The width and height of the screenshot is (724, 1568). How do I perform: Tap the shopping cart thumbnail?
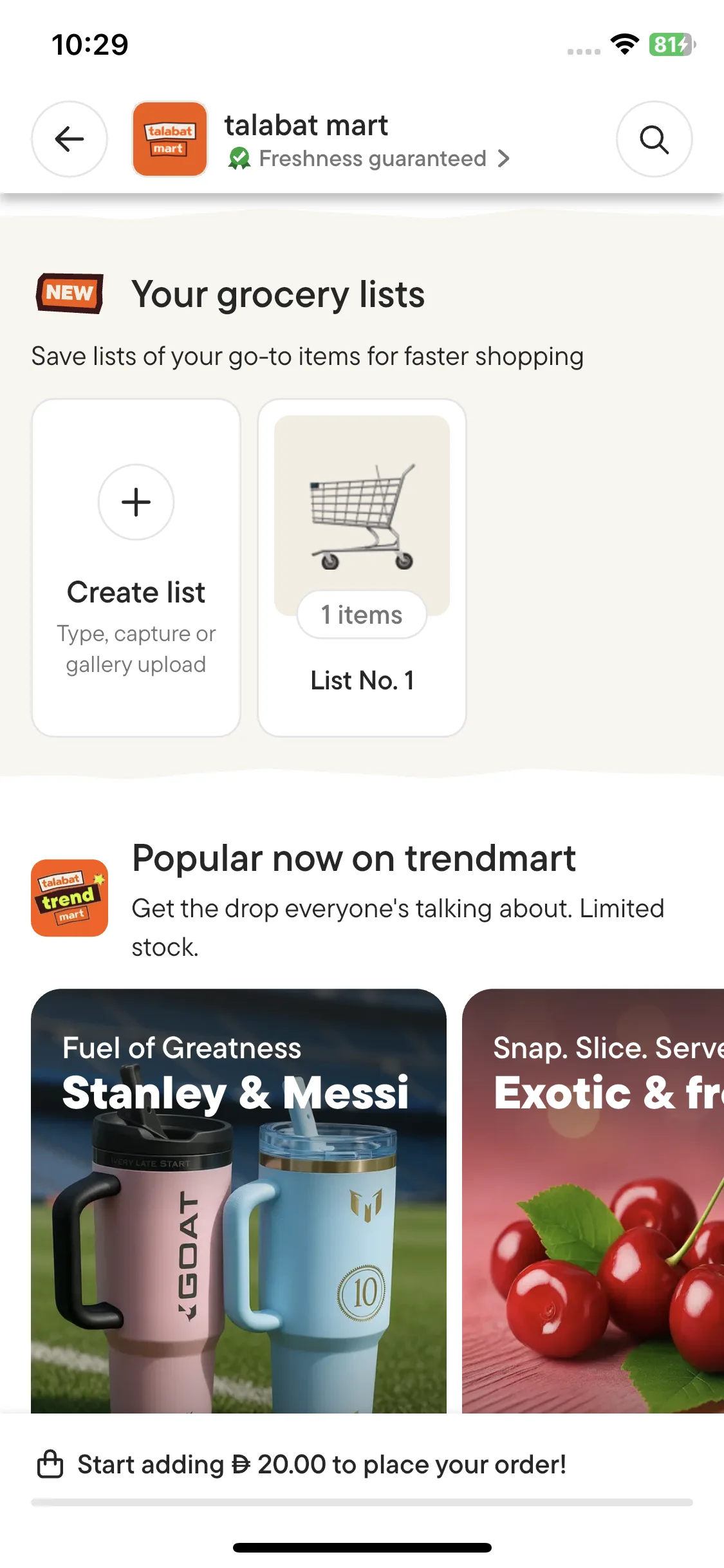coord(362,515)
